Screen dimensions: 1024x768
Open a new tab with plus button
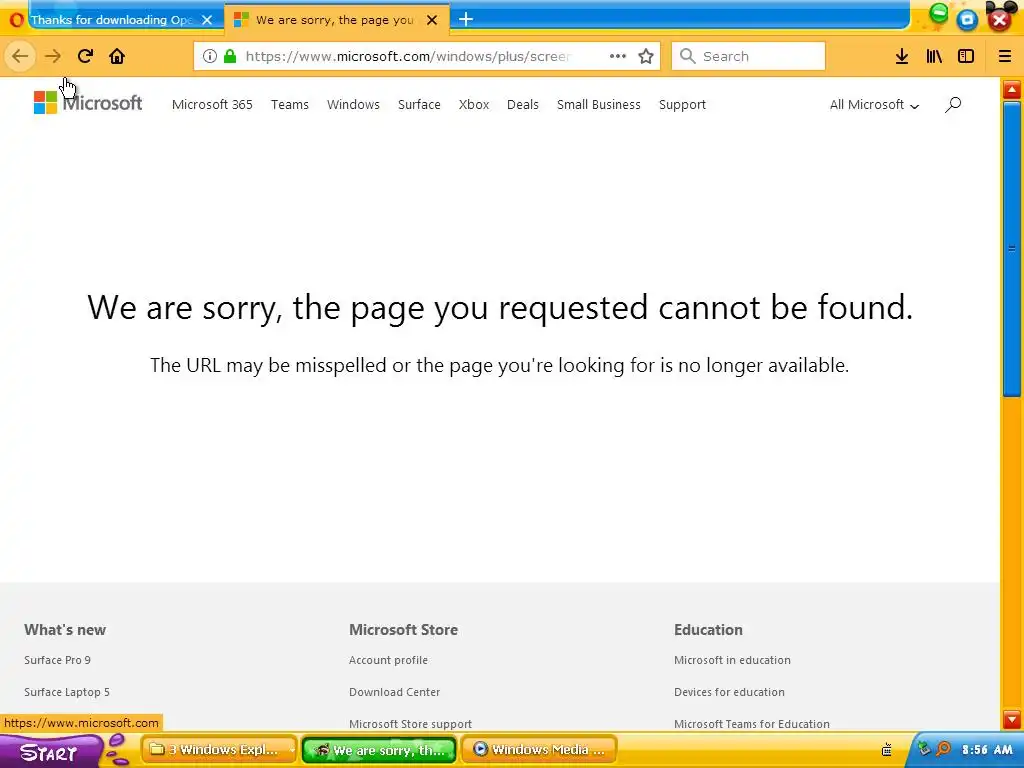(x=466, y=20)
